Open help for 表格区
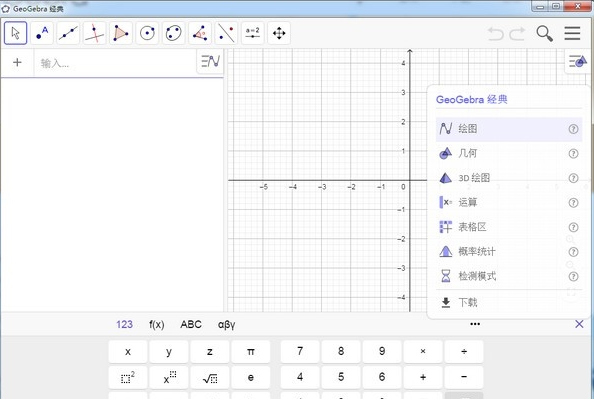The height and width of the screenshot is (399, 594). 573,227
